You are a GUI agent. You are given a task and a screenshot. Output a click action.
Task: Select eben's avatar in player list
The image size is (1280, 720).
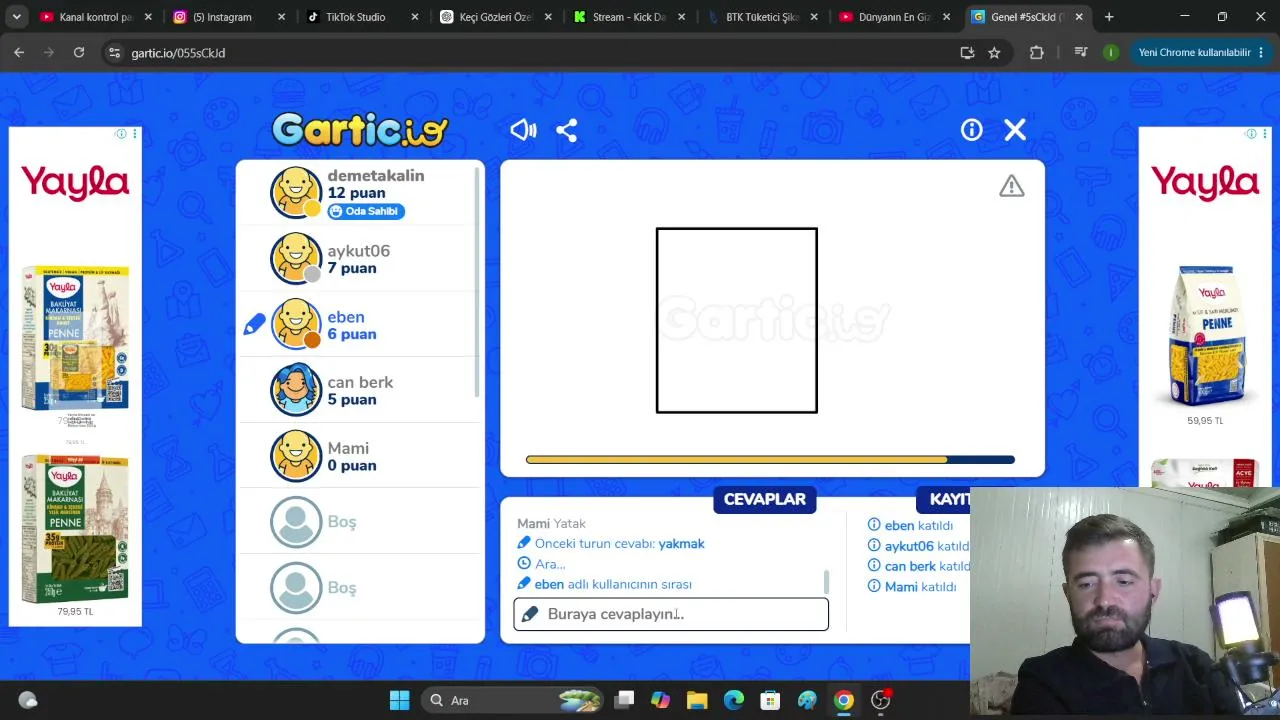click(x=296, y=324)
